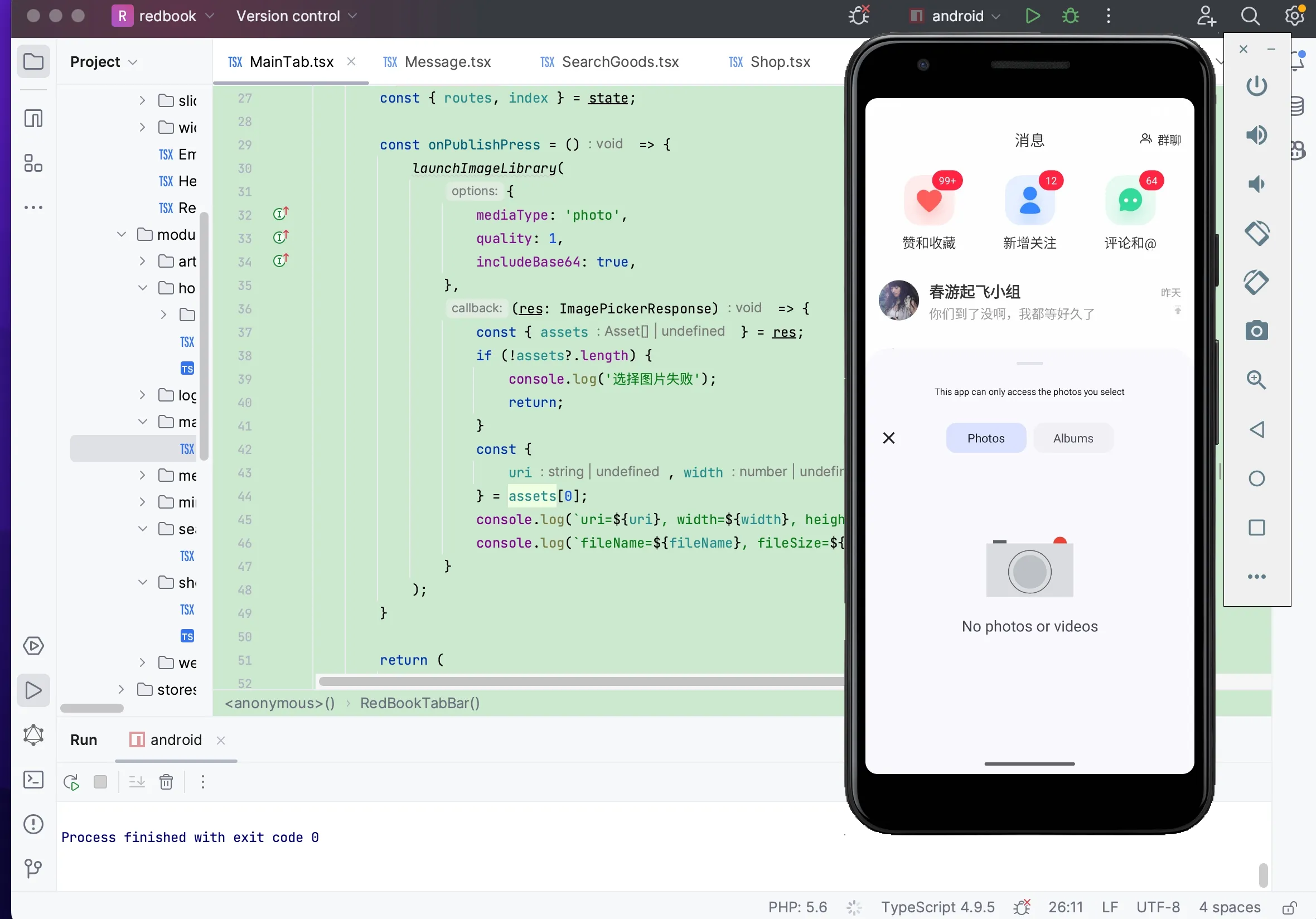Clear run console with the trash icon
The image size is (1316, 919).
tap(166, 782)
